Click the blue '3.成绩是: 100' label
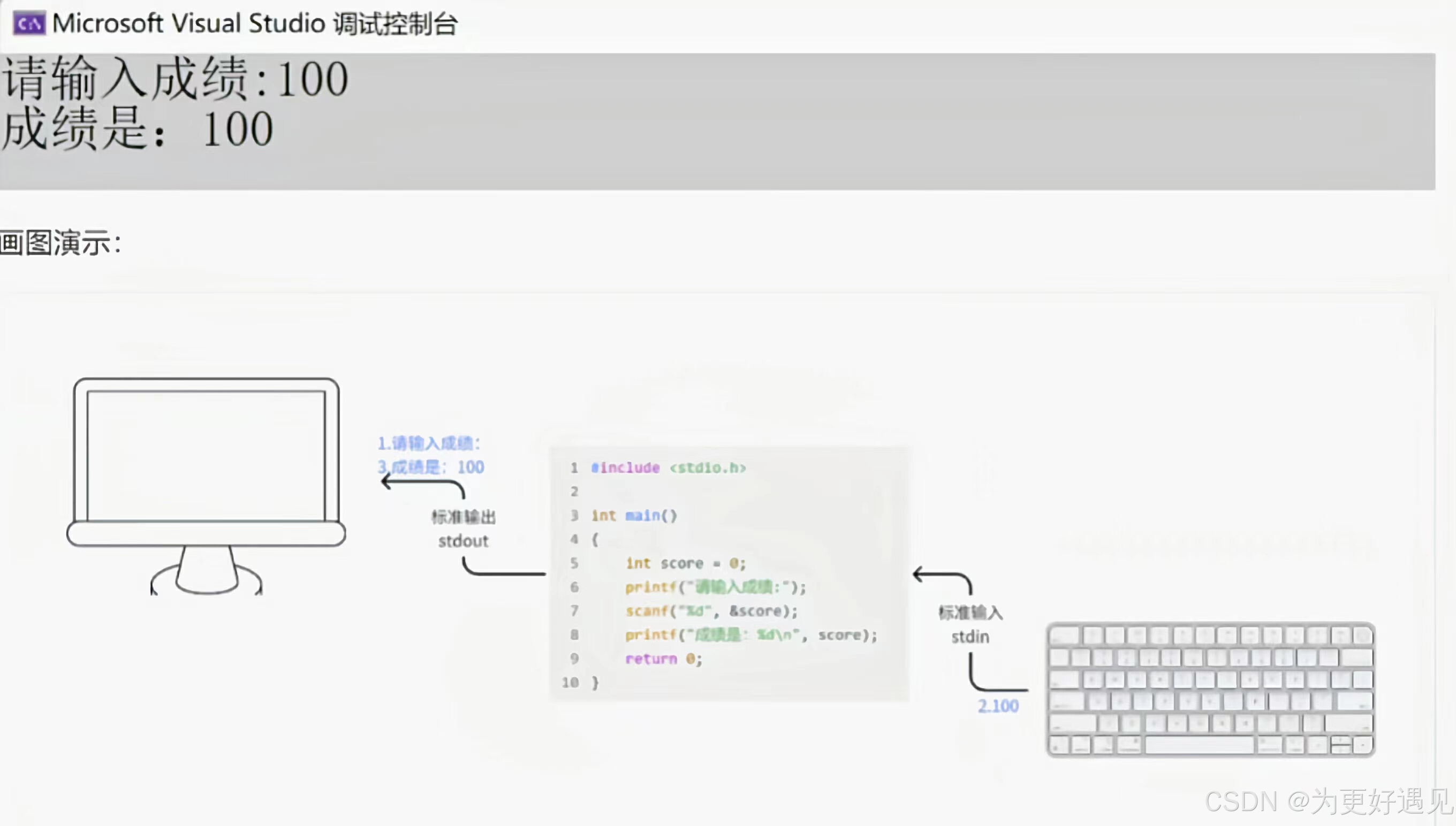Viewport: 1456px width, 826px height. click(431, 467)
